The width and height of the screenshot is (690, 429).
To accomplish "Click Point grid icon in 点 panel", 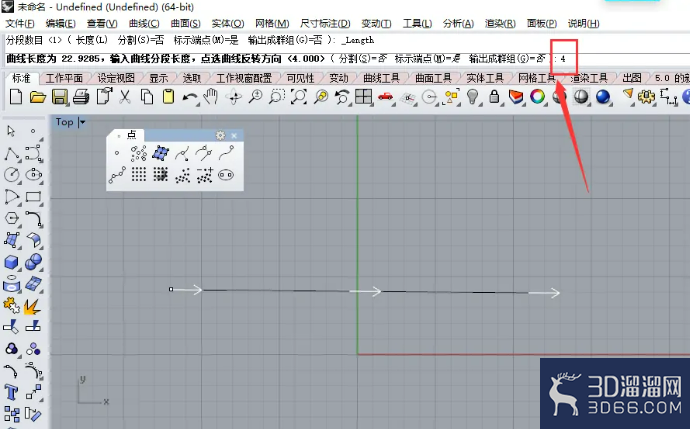I will [x=139, y=175].
